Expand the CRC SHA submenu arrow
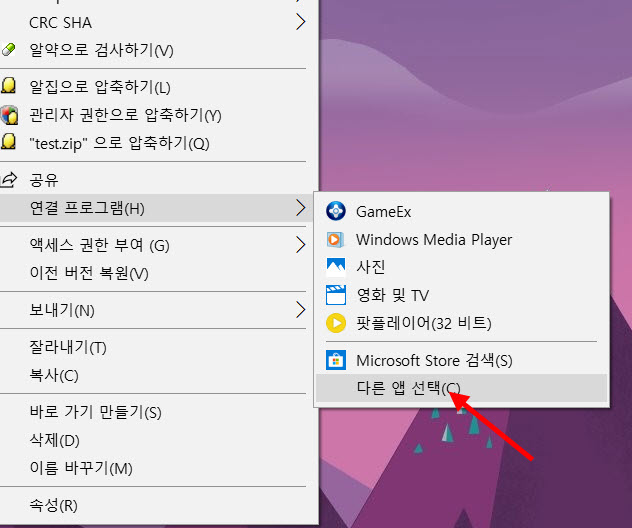Image resolution: width=632 pixels, height=528 pixels. 300,22
